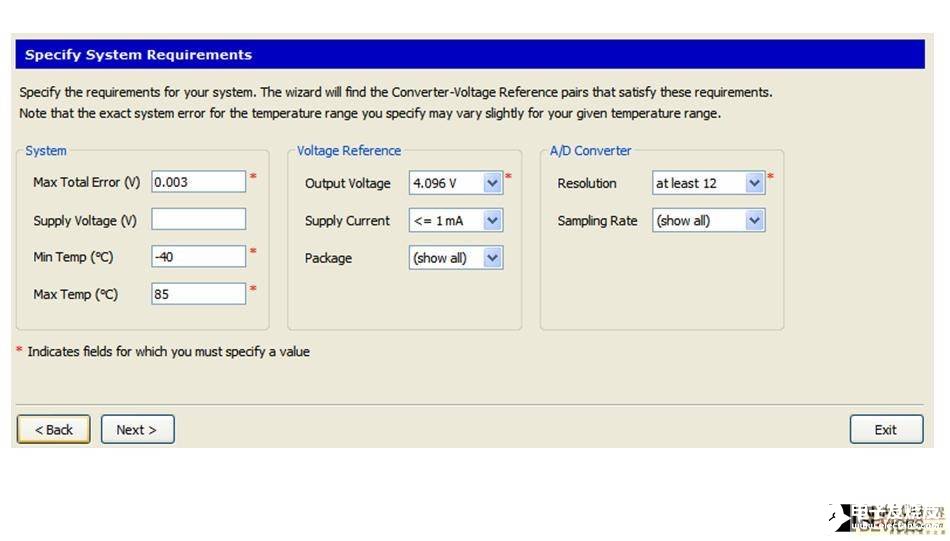Go to the previous step with Back
This screenshot has height=541, width=950.
pyautogui.click(x=54, y=430)
